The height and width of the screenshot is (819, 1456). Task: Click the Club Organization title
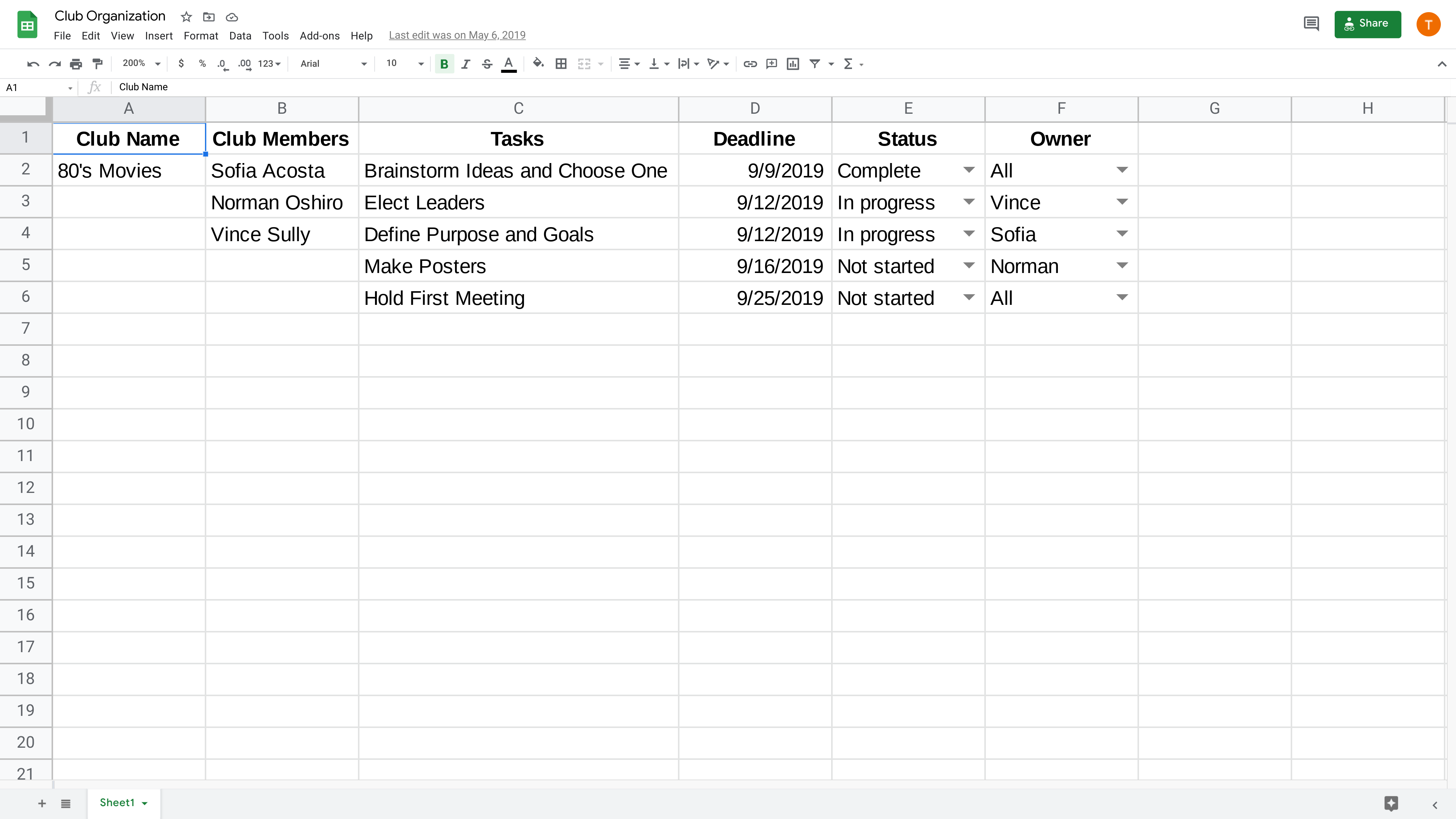point(110,16)
